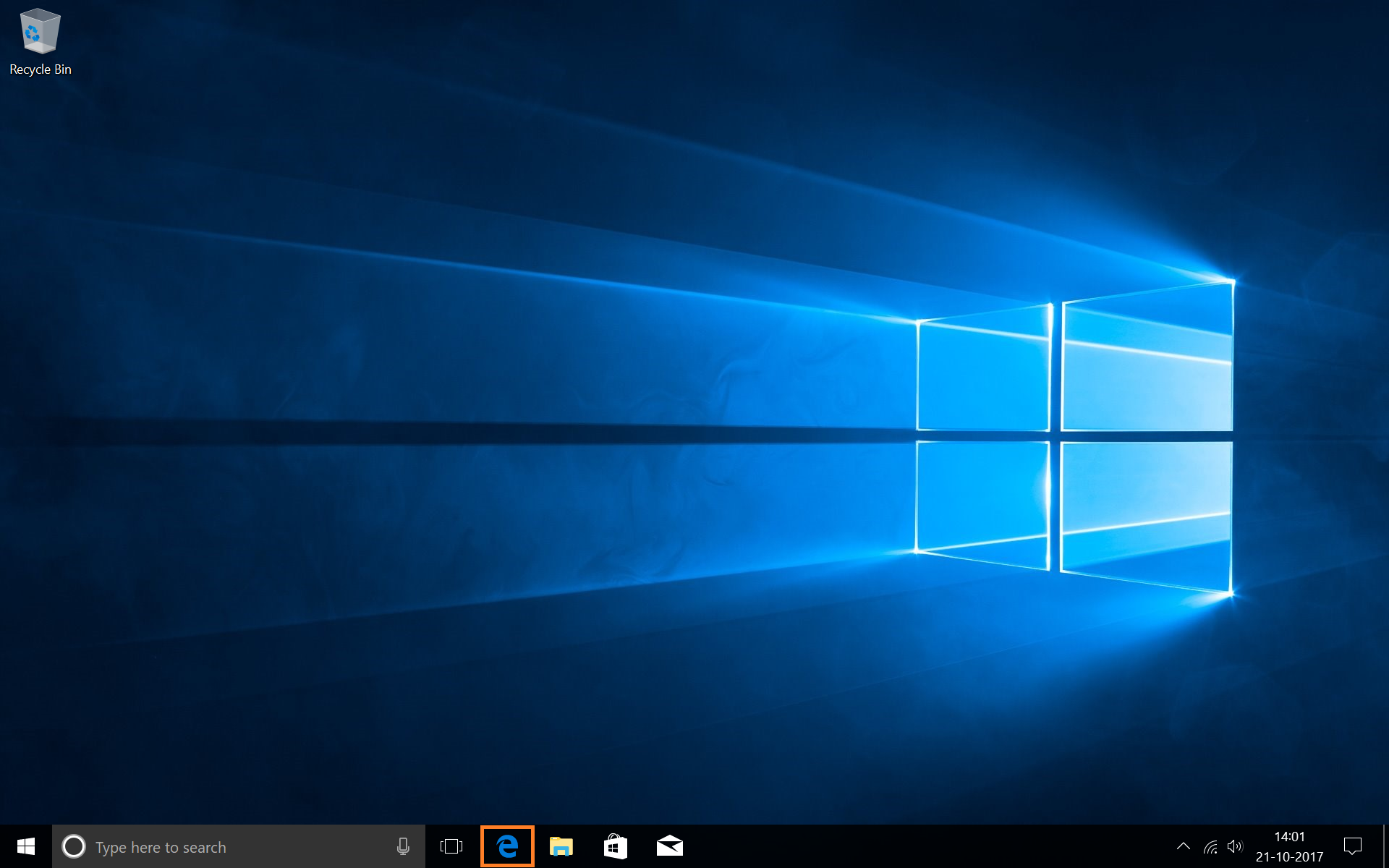The height and width of the screenshot is (868, 1389).
Task: Launch Microsoft Edge from the taskbar
Action: (507, 846)
